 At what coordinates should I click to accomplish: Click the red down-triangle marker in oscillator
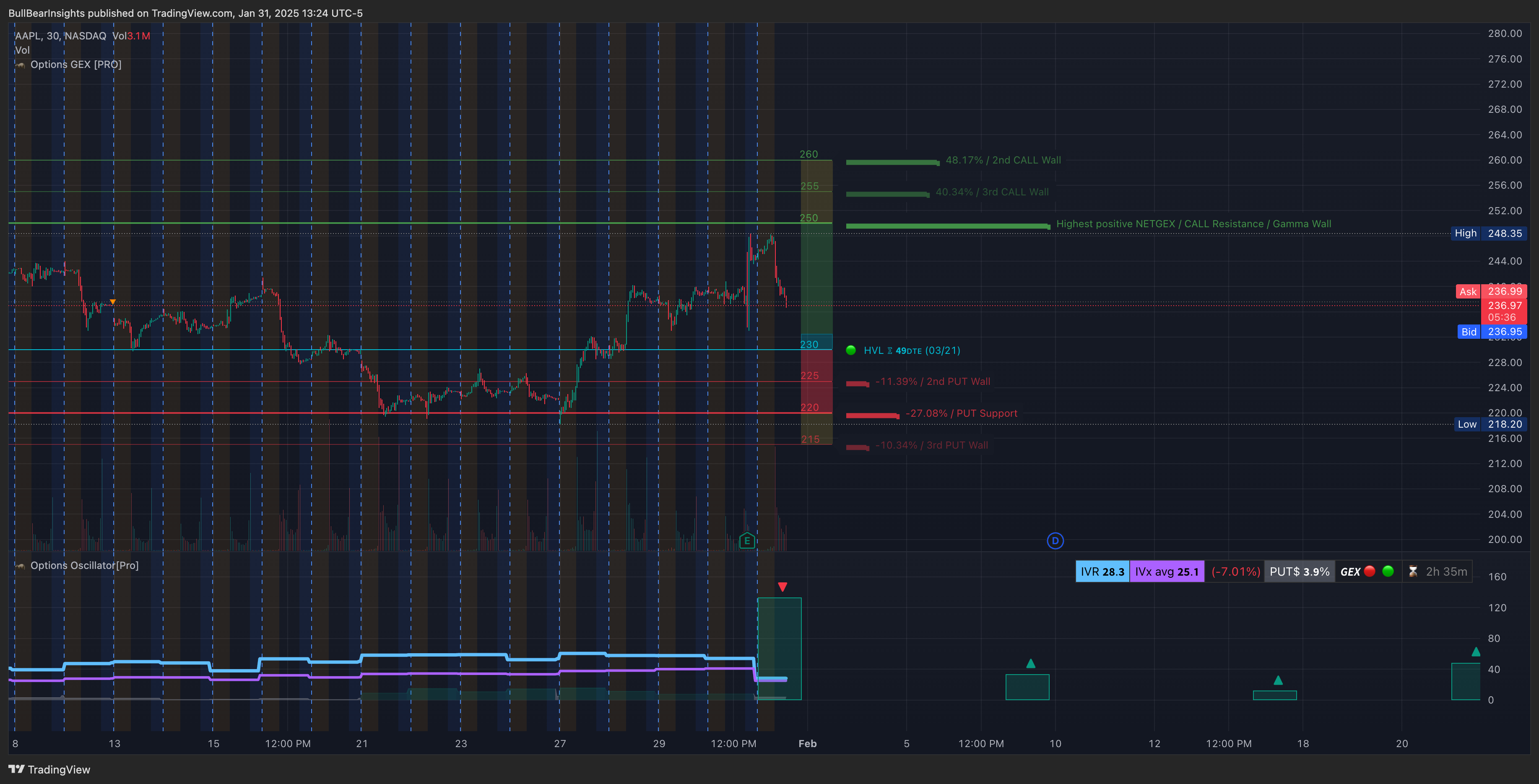[x=782, y=587]
